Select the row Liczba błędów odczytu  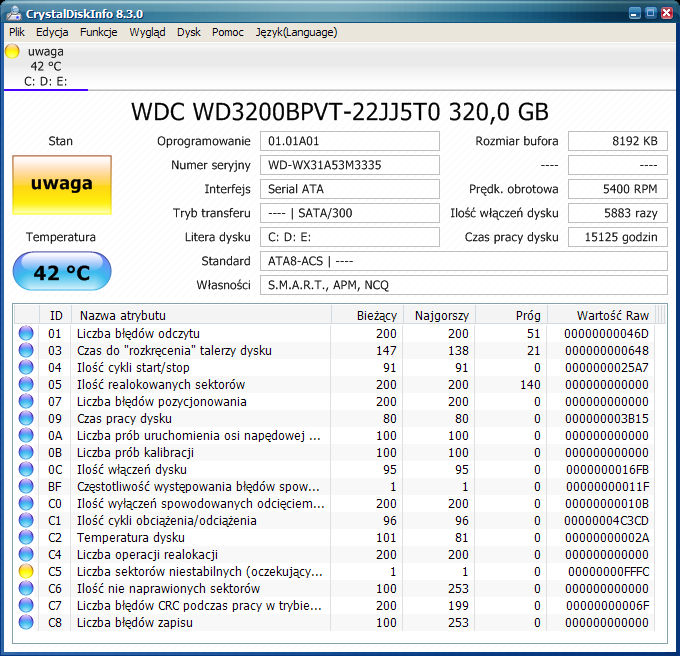334,333
